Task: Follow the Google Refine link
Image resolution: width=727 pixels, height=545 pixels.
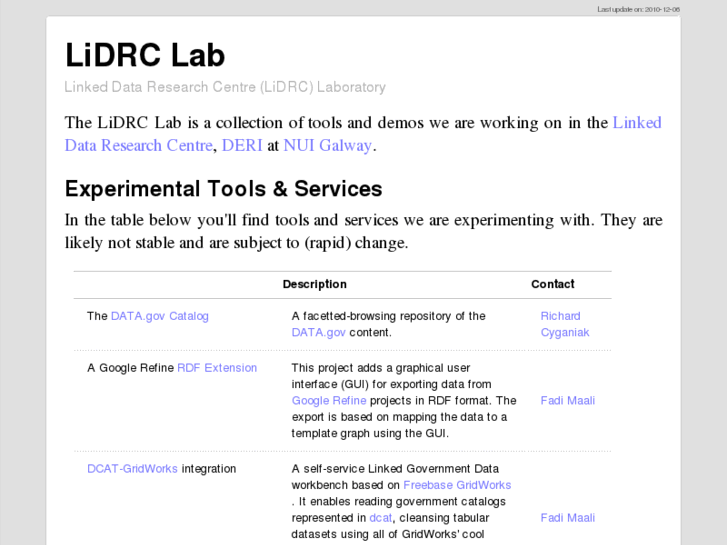Action: coord(329,400)
